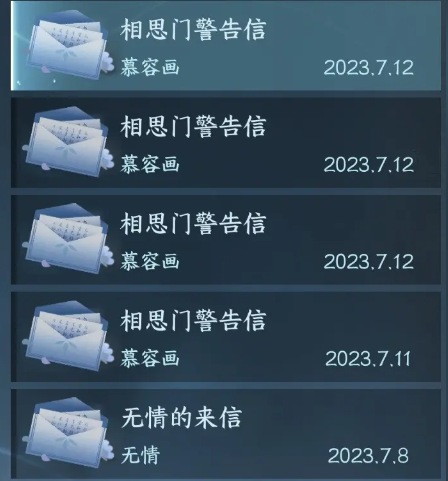Screen dimensions: 448x481
Task: Select the 2023.7.11 date entry
Action: tap(368, 359)
